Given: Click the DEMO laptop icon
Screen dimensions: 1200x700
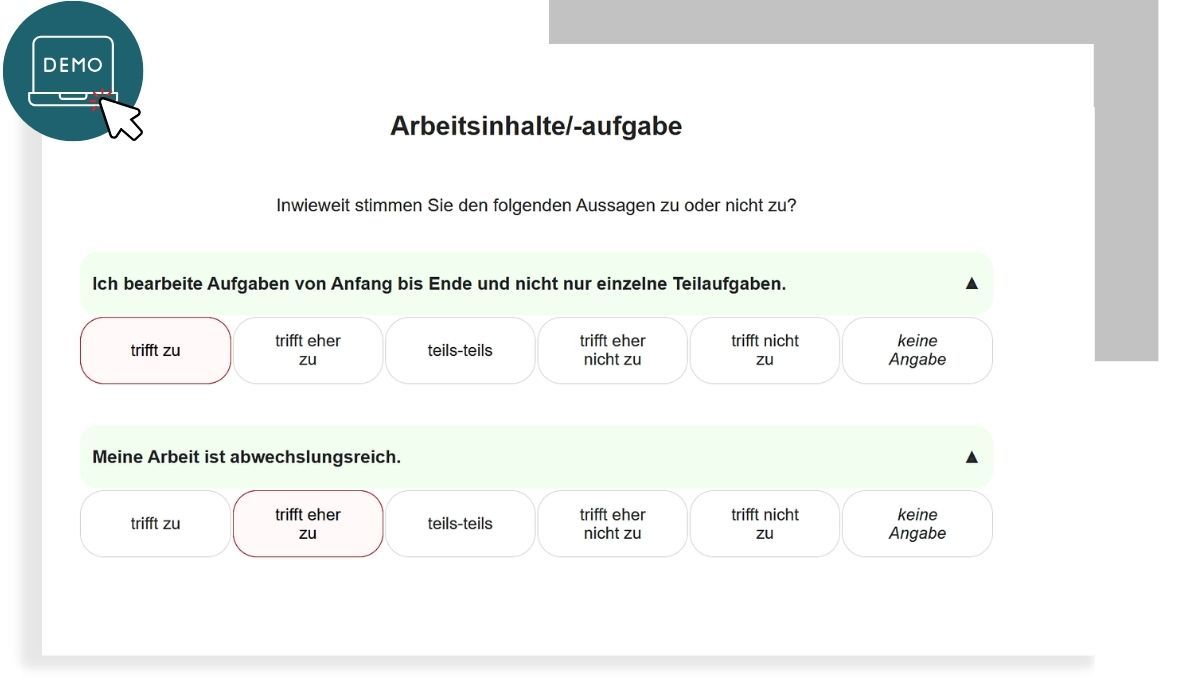Looking at the screenshot, I should coord(73,71).
